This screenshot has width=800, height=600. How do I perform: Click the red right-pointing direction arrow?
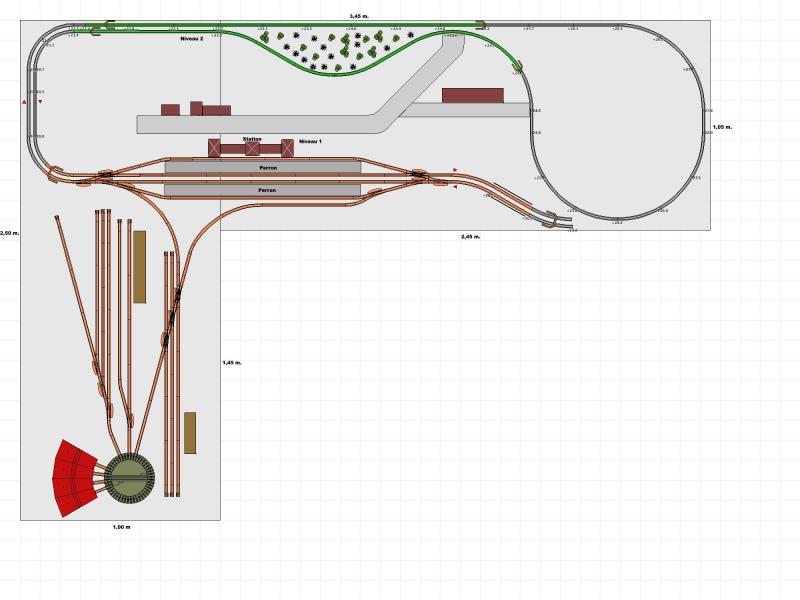pos(455,170)
